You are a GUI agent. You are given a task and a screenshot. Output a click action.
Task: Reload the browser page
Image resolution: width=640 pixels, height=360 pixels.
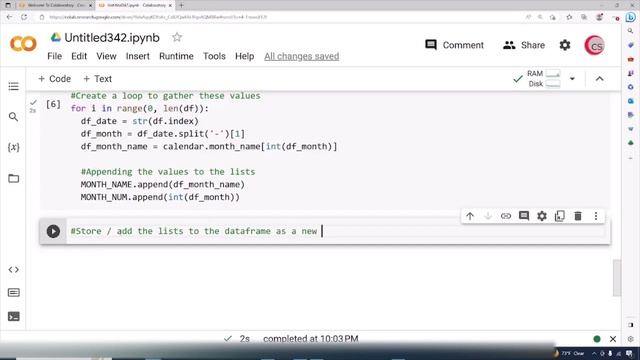click(24, 17)
